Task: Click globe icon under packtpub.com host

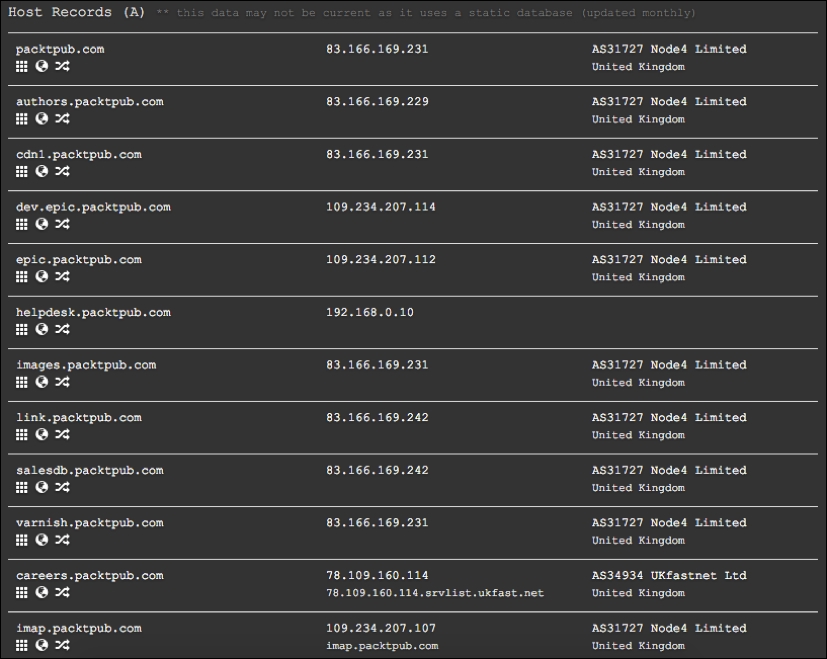Action: click(42, 66)
